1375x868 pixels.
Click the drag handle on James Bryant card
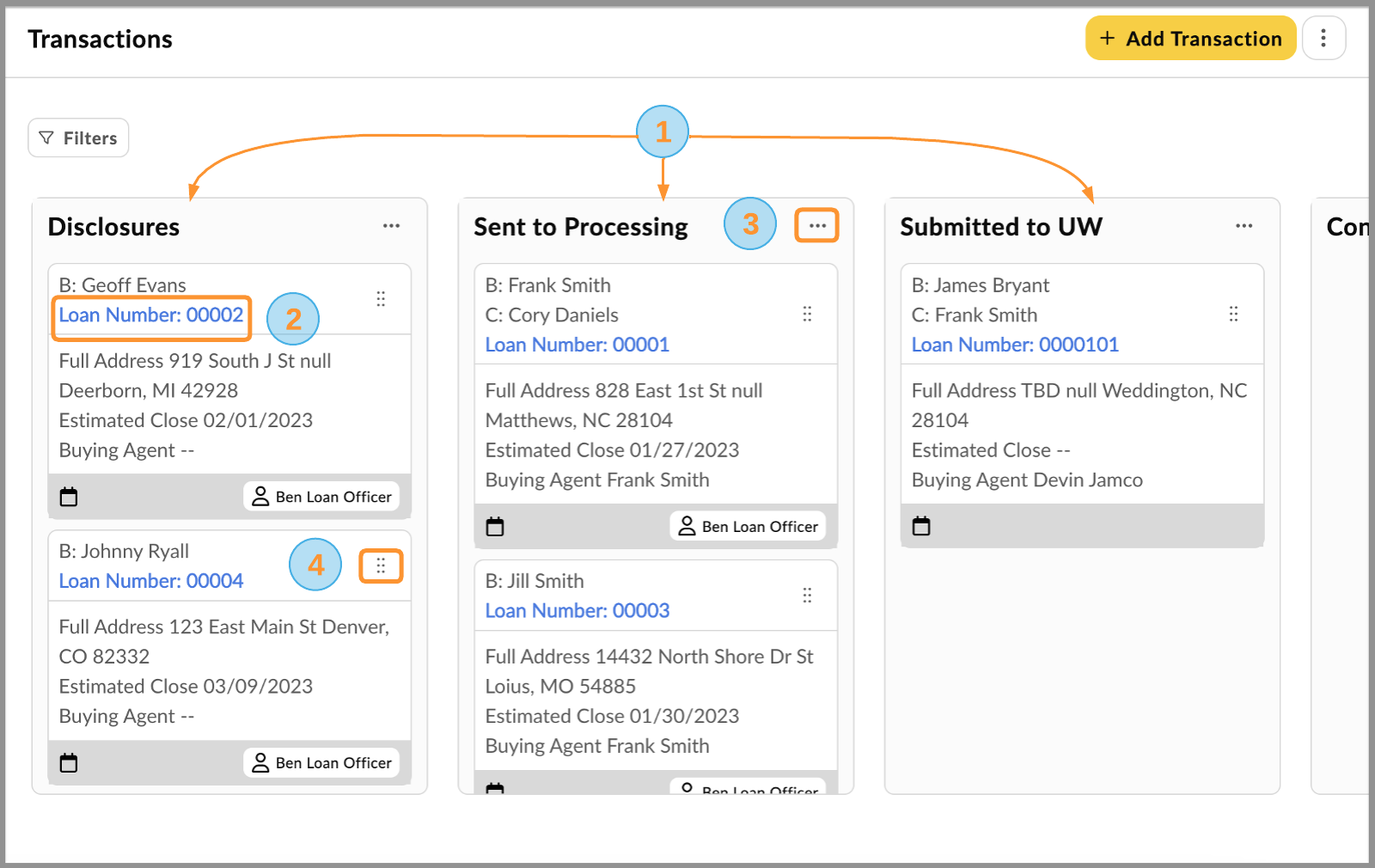(x=1233, y=315)
